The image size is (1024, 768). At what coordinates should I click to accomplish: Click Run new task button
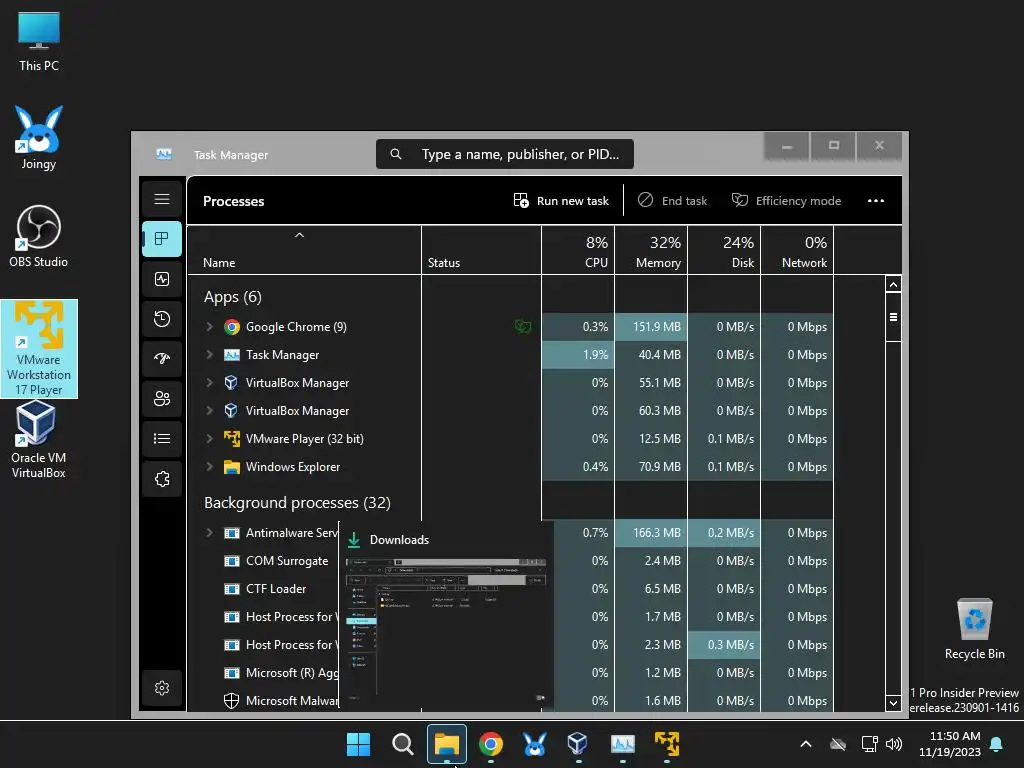point(561,200)
